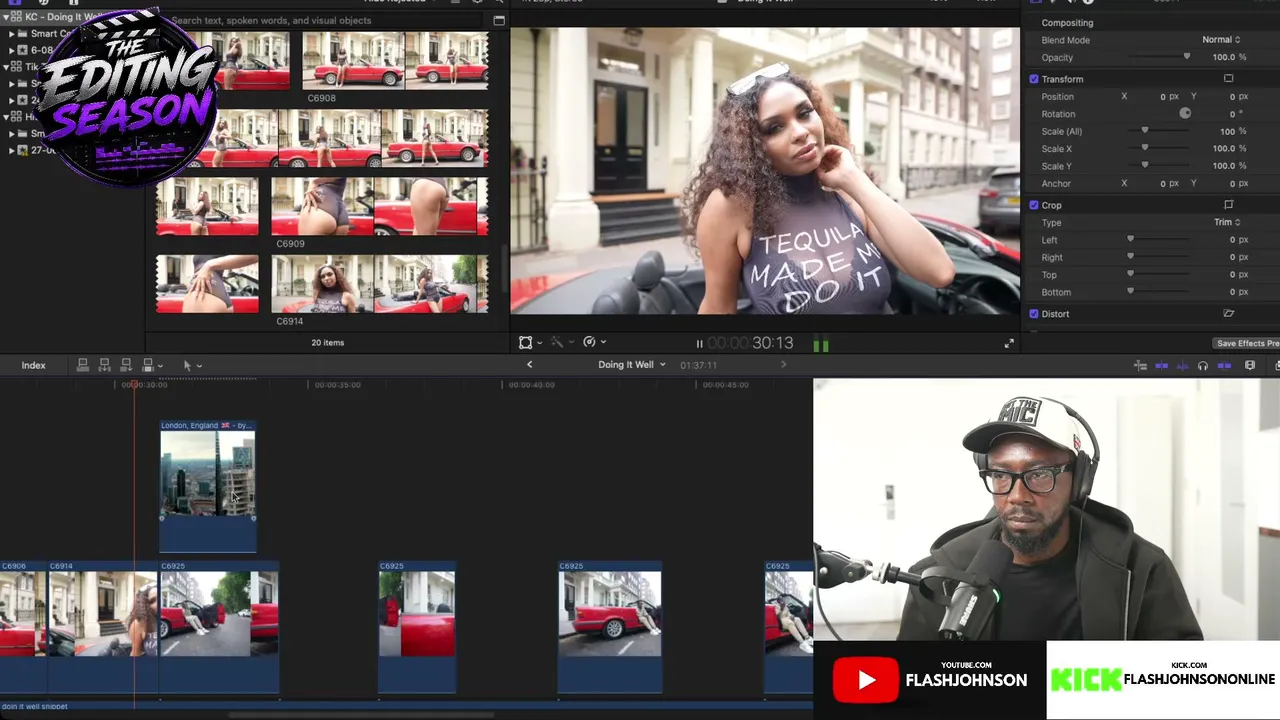Toggle skimming in the timeline
Screen dimensions: 1280x720
[x=1162, y=366]
